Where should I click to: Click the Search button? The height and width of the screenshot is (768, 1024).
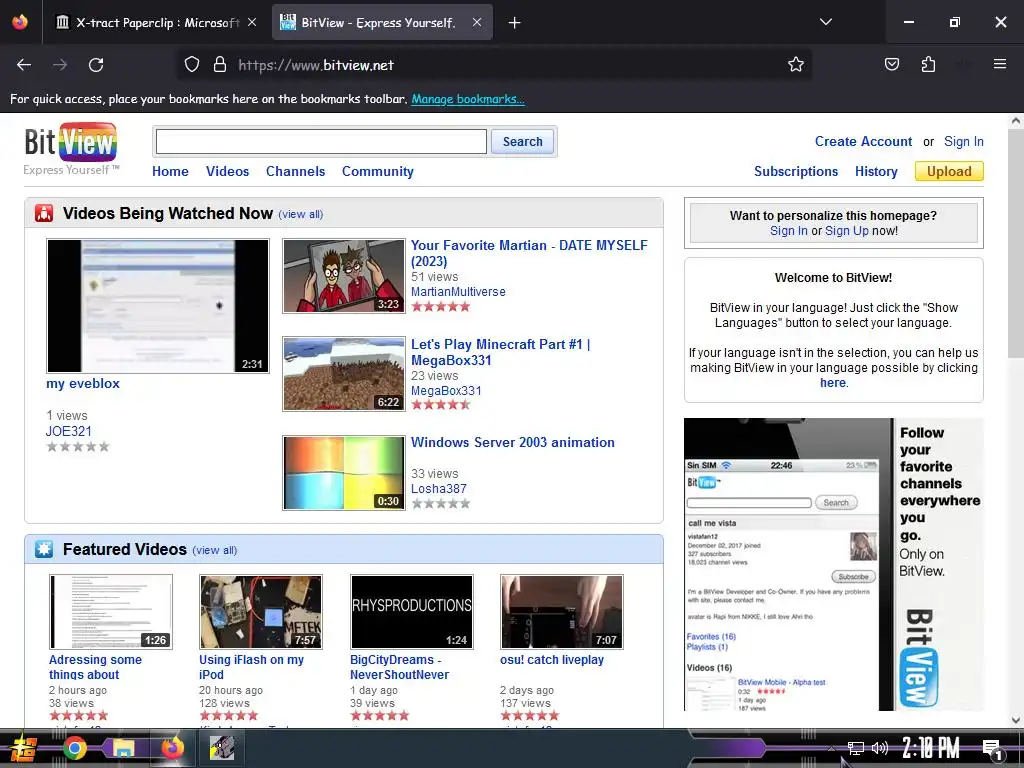pos(522,142)
